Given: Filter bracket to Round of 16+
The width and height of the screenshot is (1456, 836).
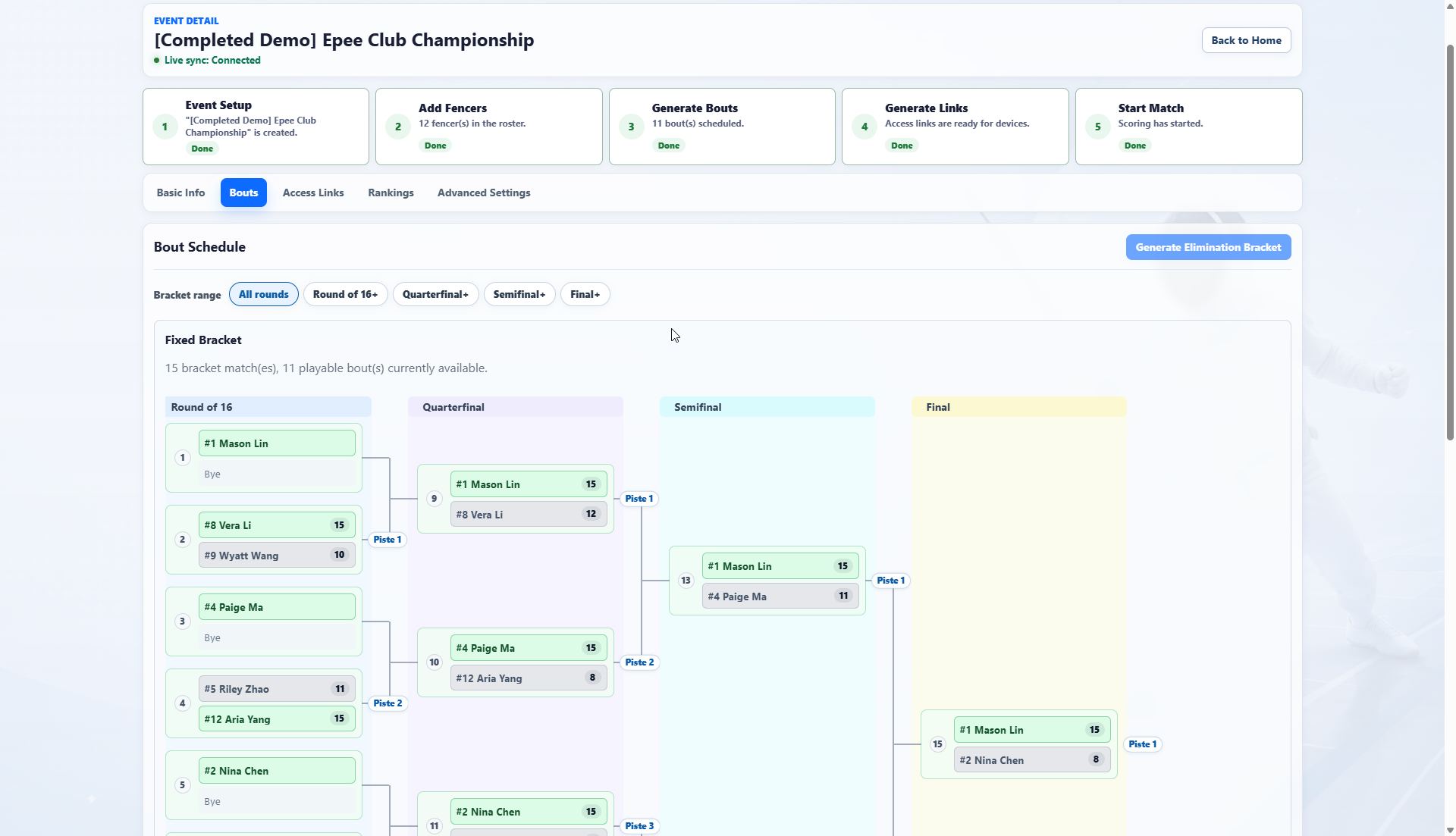Looking at the screenshot, I should pyautogui.click(x=345, y=294).
